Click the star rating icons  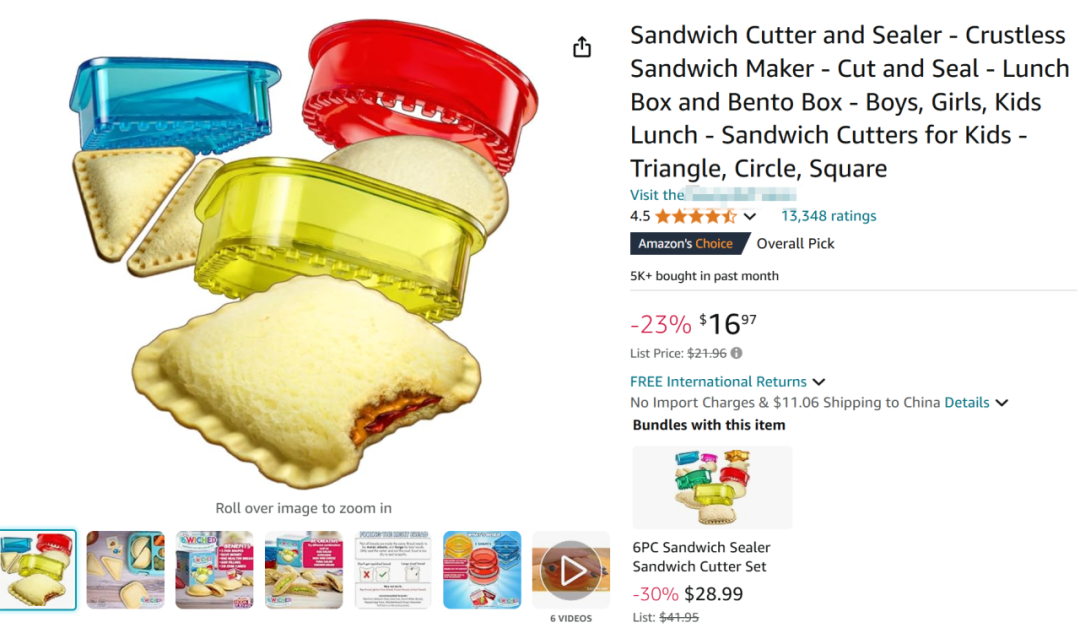pos(696,216)
